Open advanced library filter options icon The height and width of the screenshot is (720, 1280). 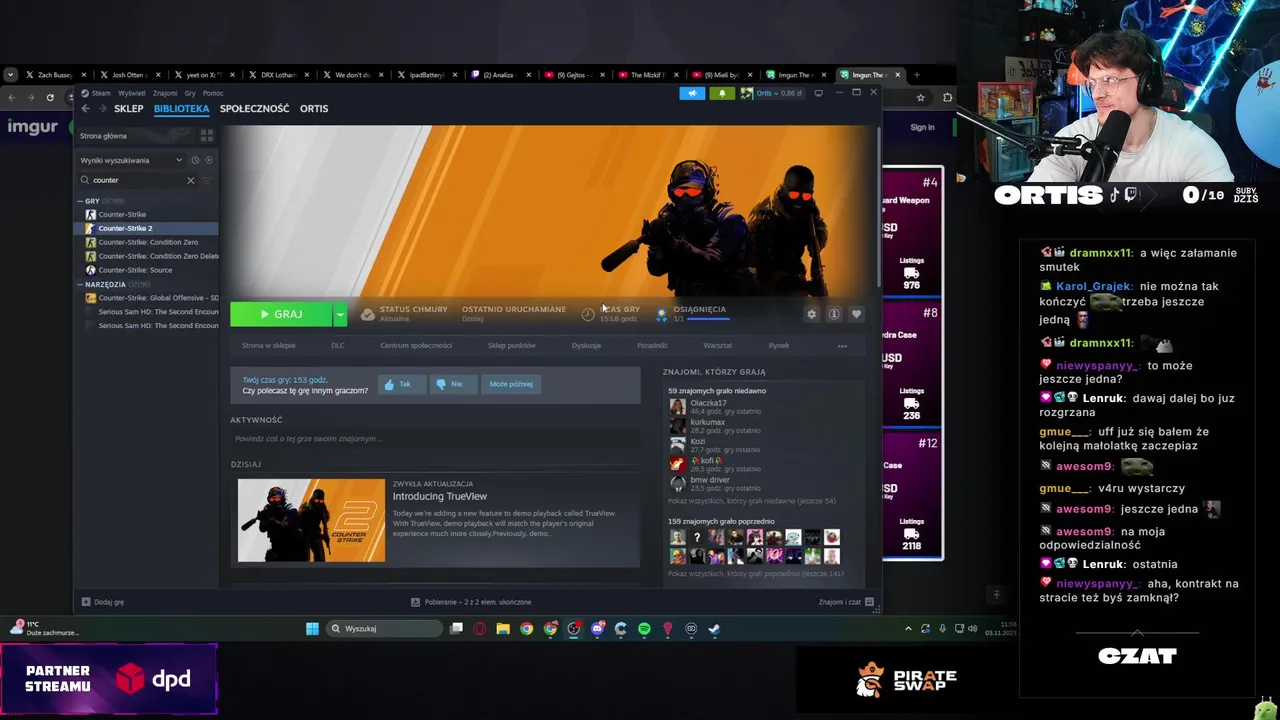[207, 180]
